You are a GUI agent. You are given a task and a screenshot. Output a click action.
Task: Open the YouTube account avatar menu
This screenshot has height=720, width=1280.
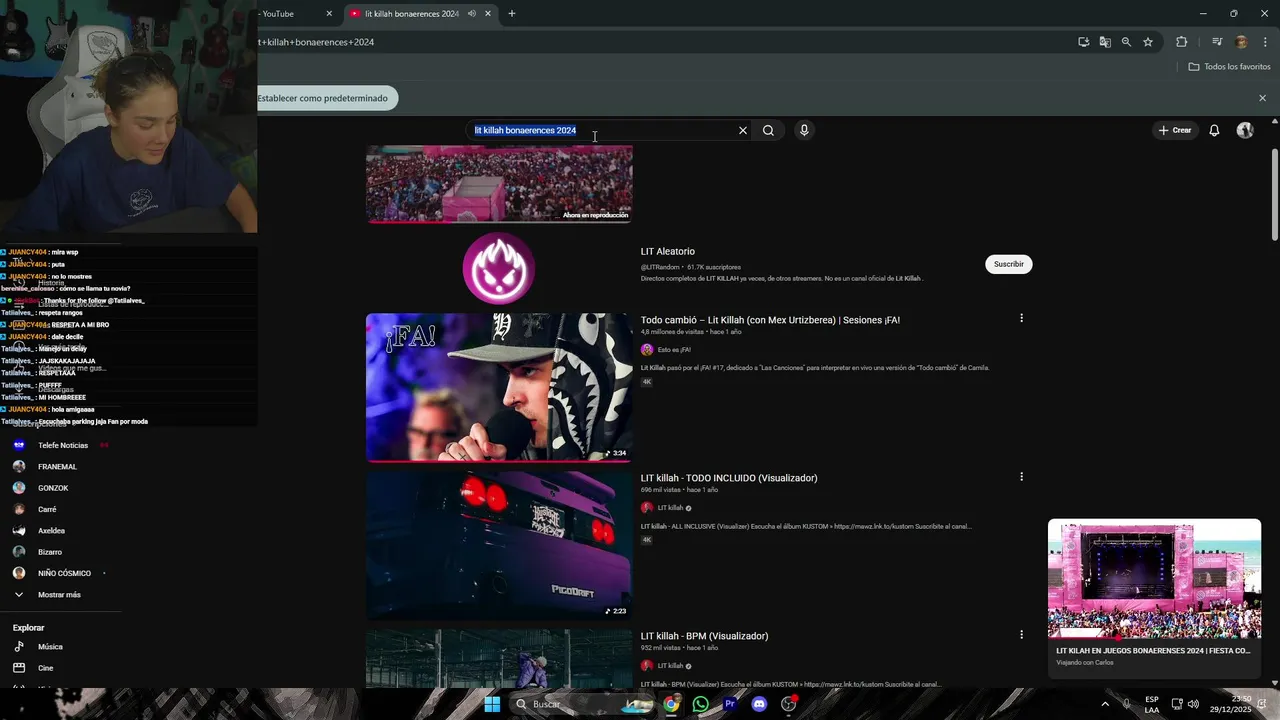1245,130
